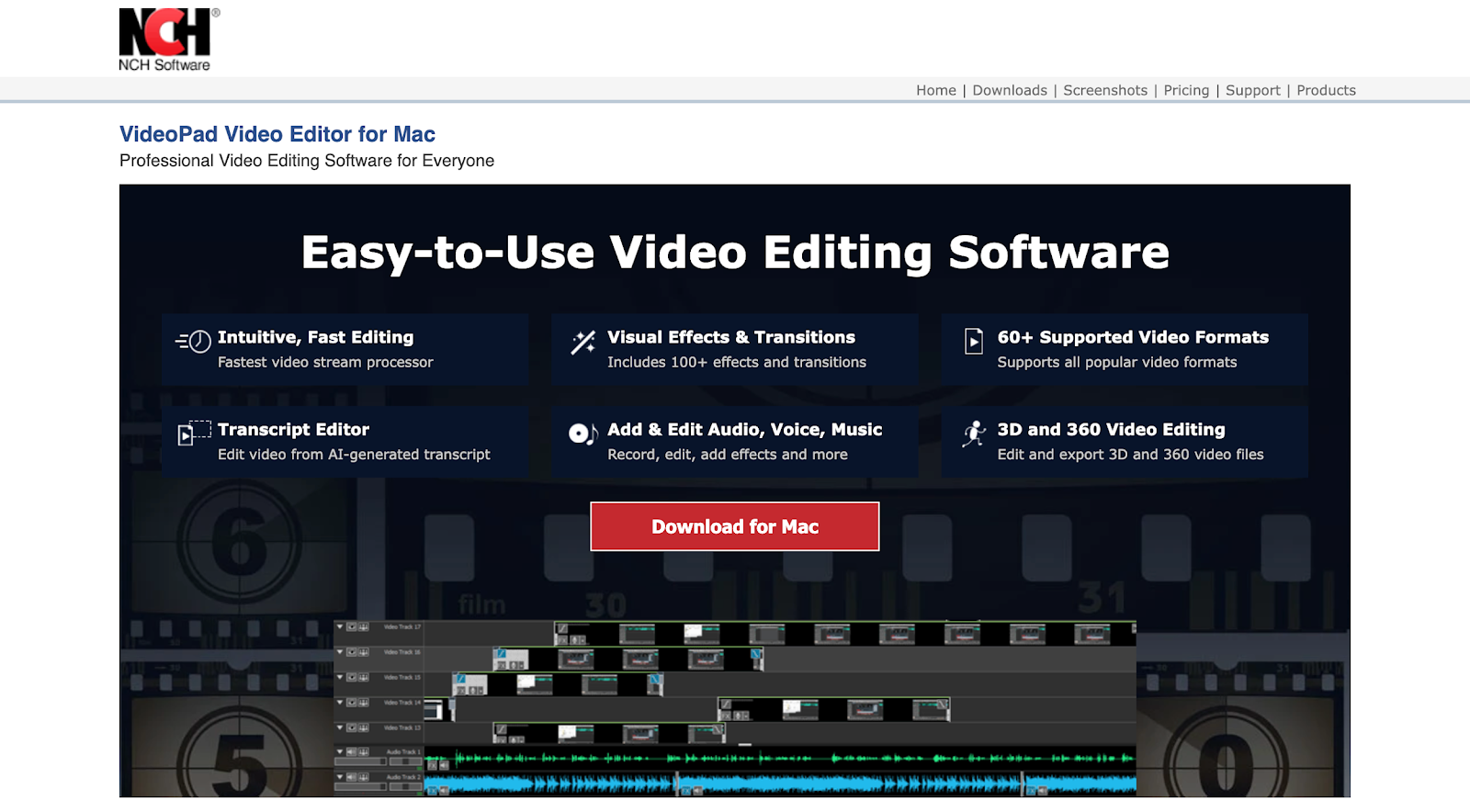Collapse Audio Track 1 with its triangle
Screen dimensions: 1470x812
tap(340, 751)
